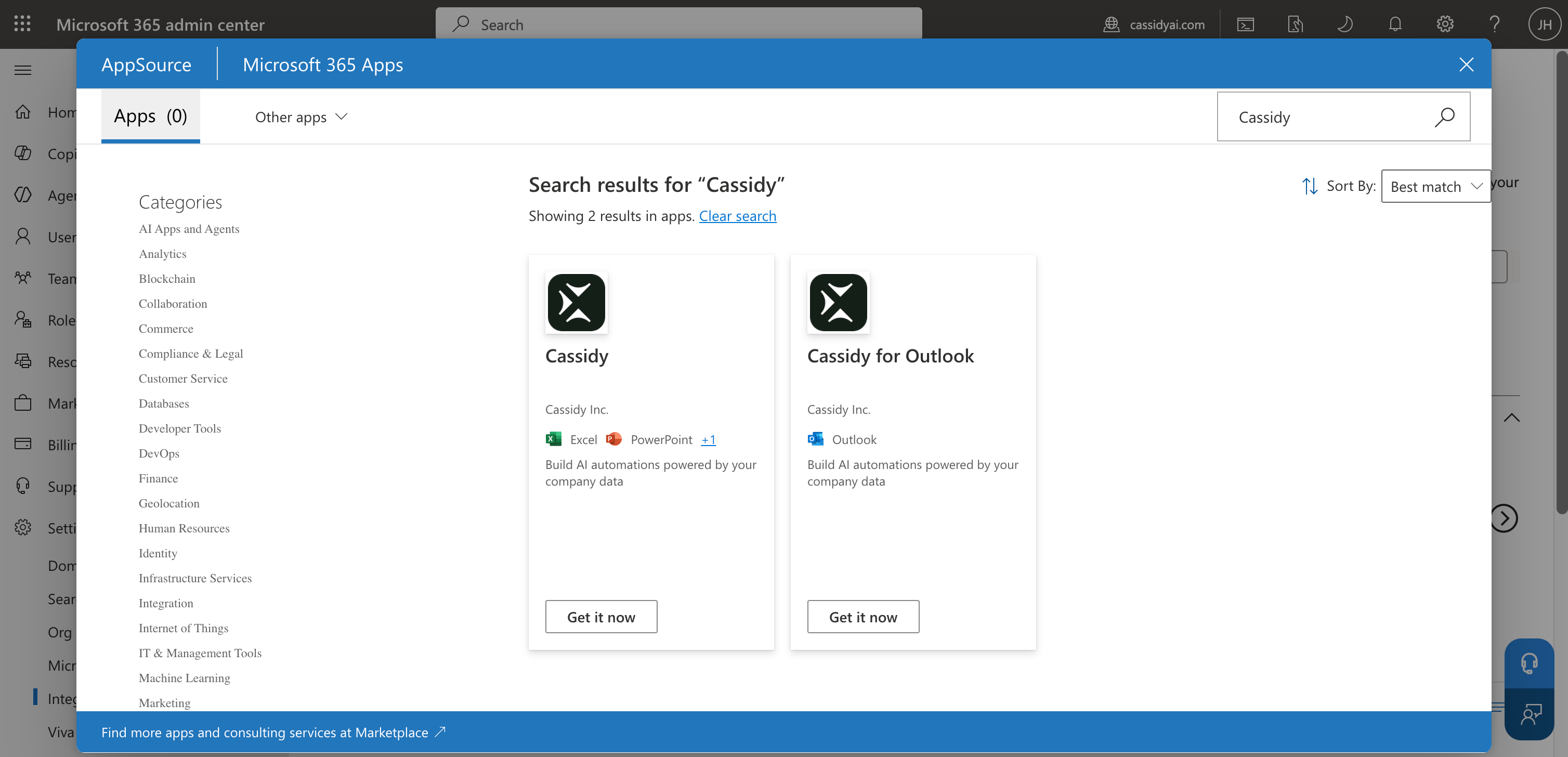Open the help headset floating button
The height and width of the screenshot is (757, 1568).
click(x=1529, y=663)
